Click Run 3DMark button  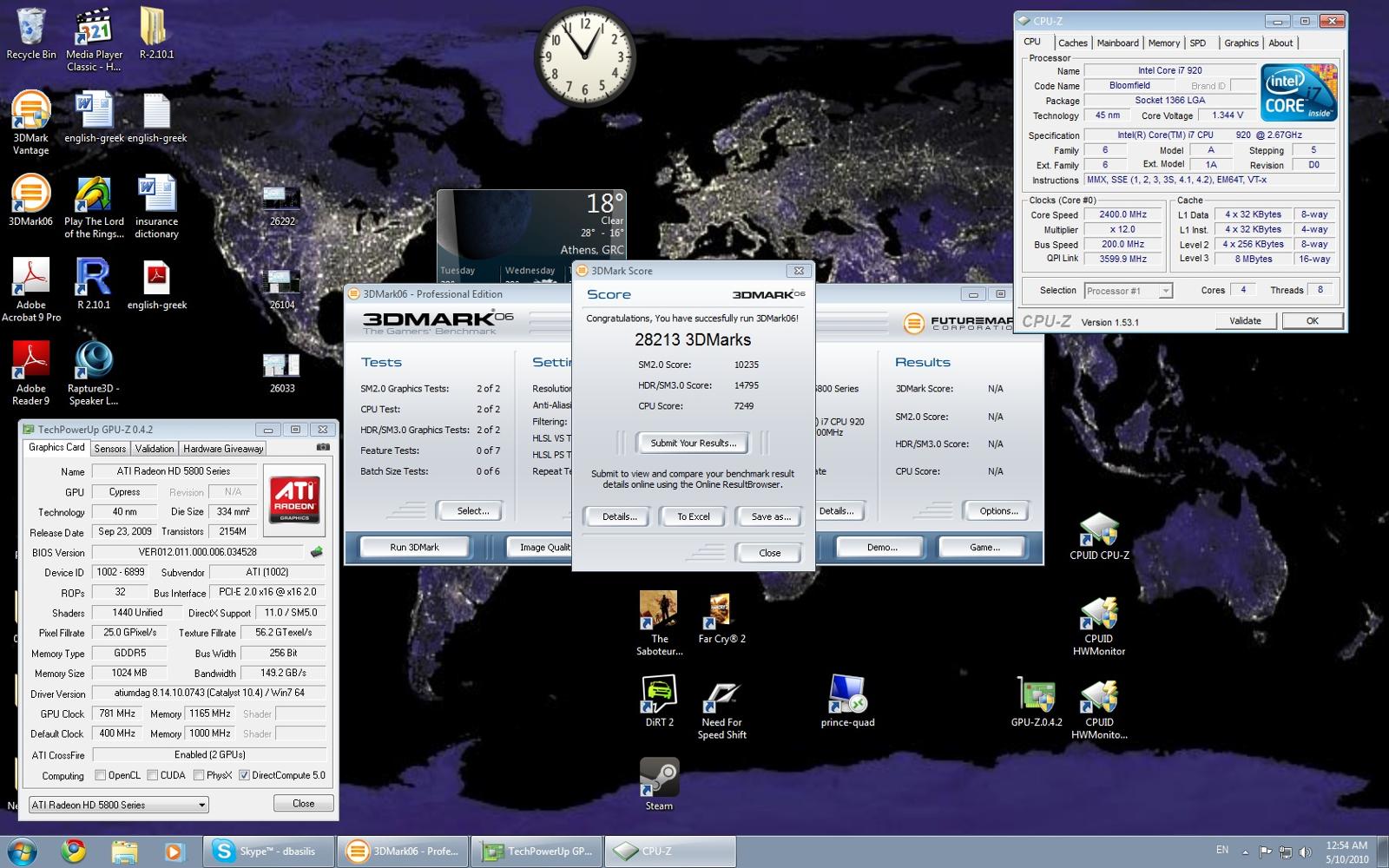(x=414, y=547)
